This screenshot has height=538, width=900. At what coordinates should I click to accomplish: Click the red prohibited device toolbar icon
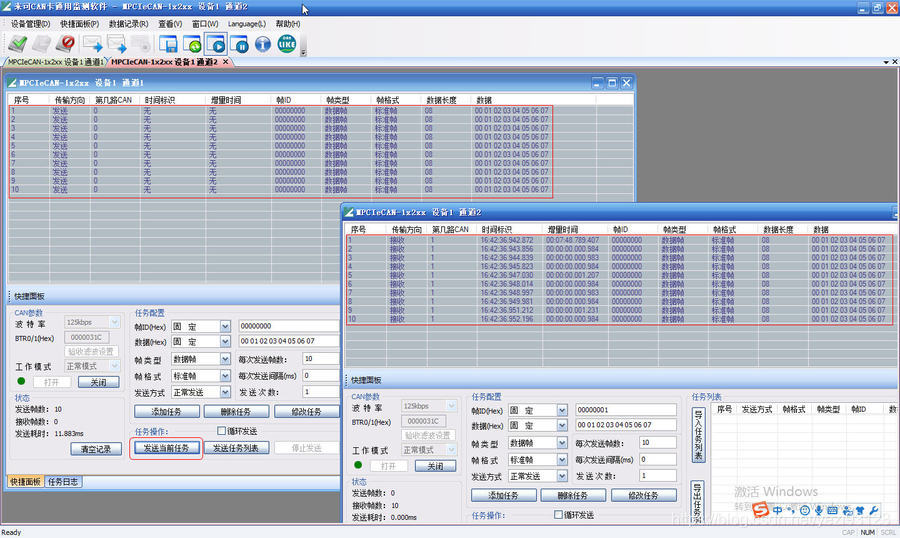[67, 44]
